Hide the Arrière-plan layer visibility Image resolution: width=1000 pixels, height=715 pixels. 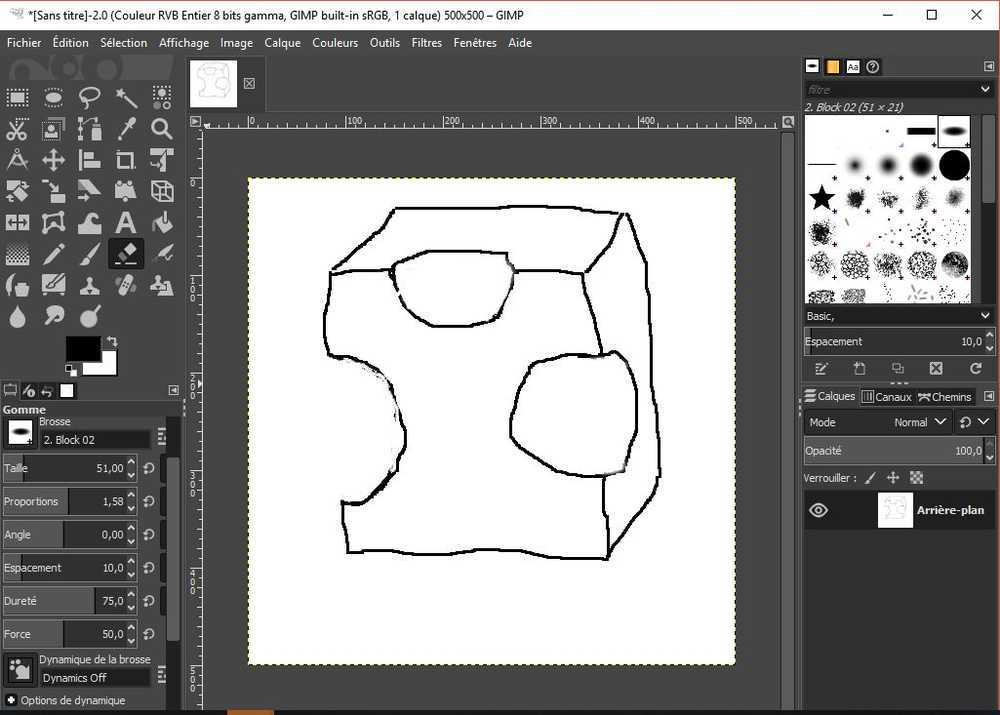coord(818,510)
